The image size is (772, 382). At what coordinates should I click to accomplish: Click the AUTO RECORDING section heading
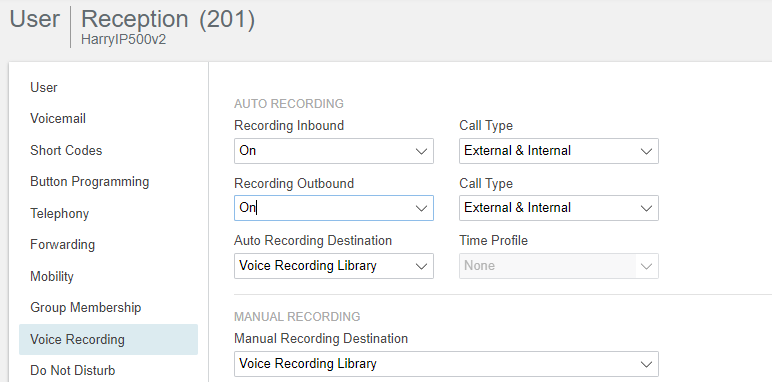[289, 104]
